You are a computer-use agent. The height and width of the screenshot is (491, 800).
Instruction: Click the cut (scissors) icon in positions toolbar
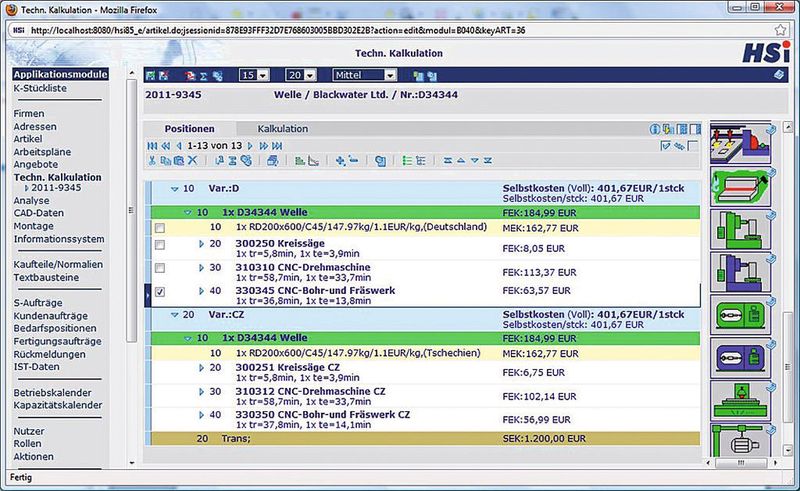click(x=152, y=160)
